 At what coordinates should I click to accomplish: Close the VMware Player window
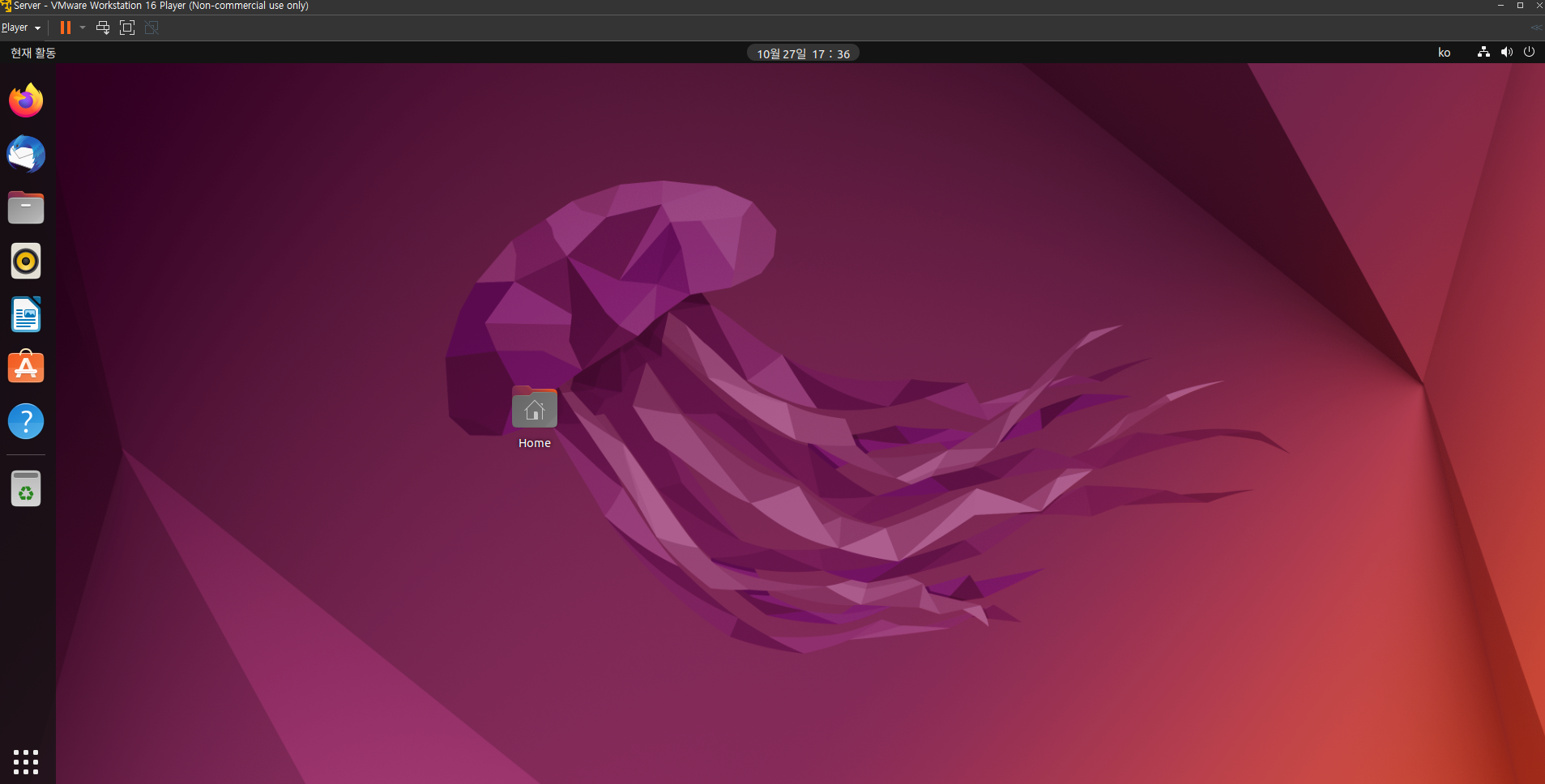(1539, 6)
